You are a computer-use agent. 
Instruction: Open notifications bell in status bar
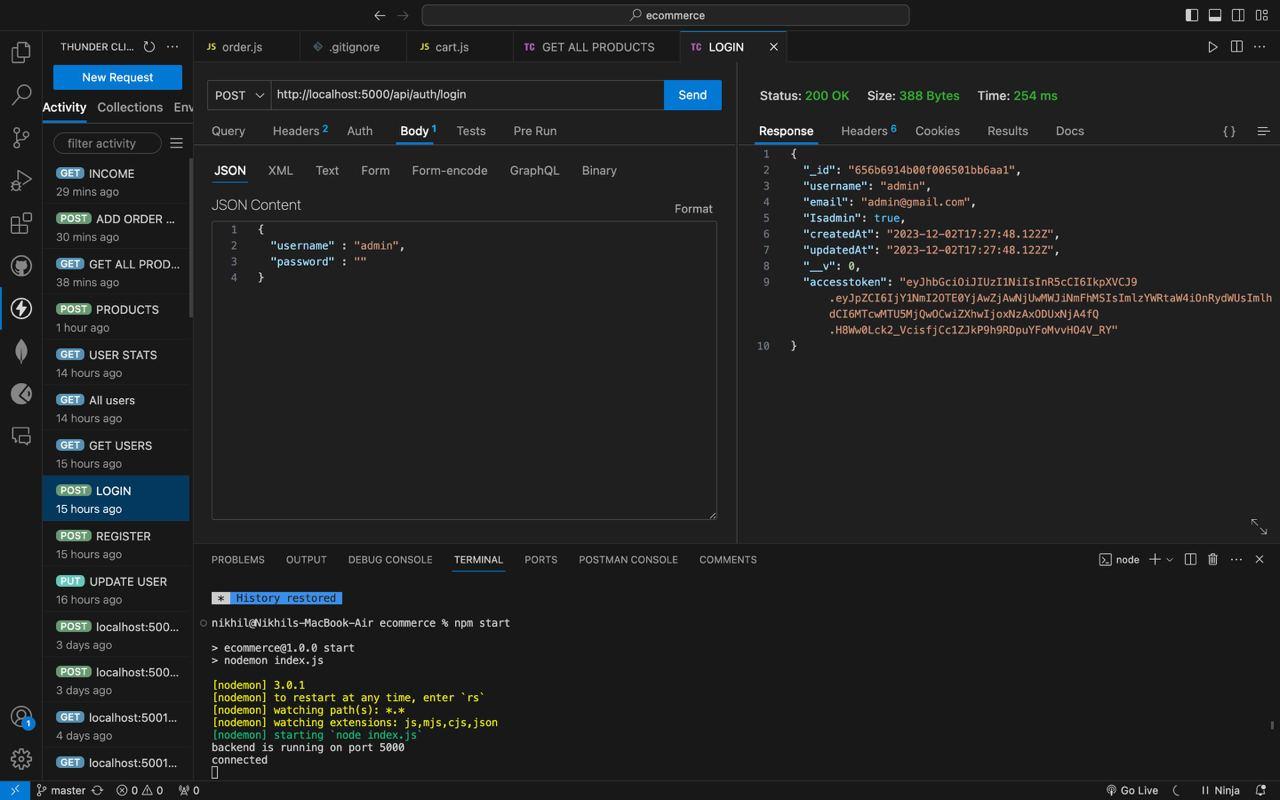click(x=1261, y=790)
